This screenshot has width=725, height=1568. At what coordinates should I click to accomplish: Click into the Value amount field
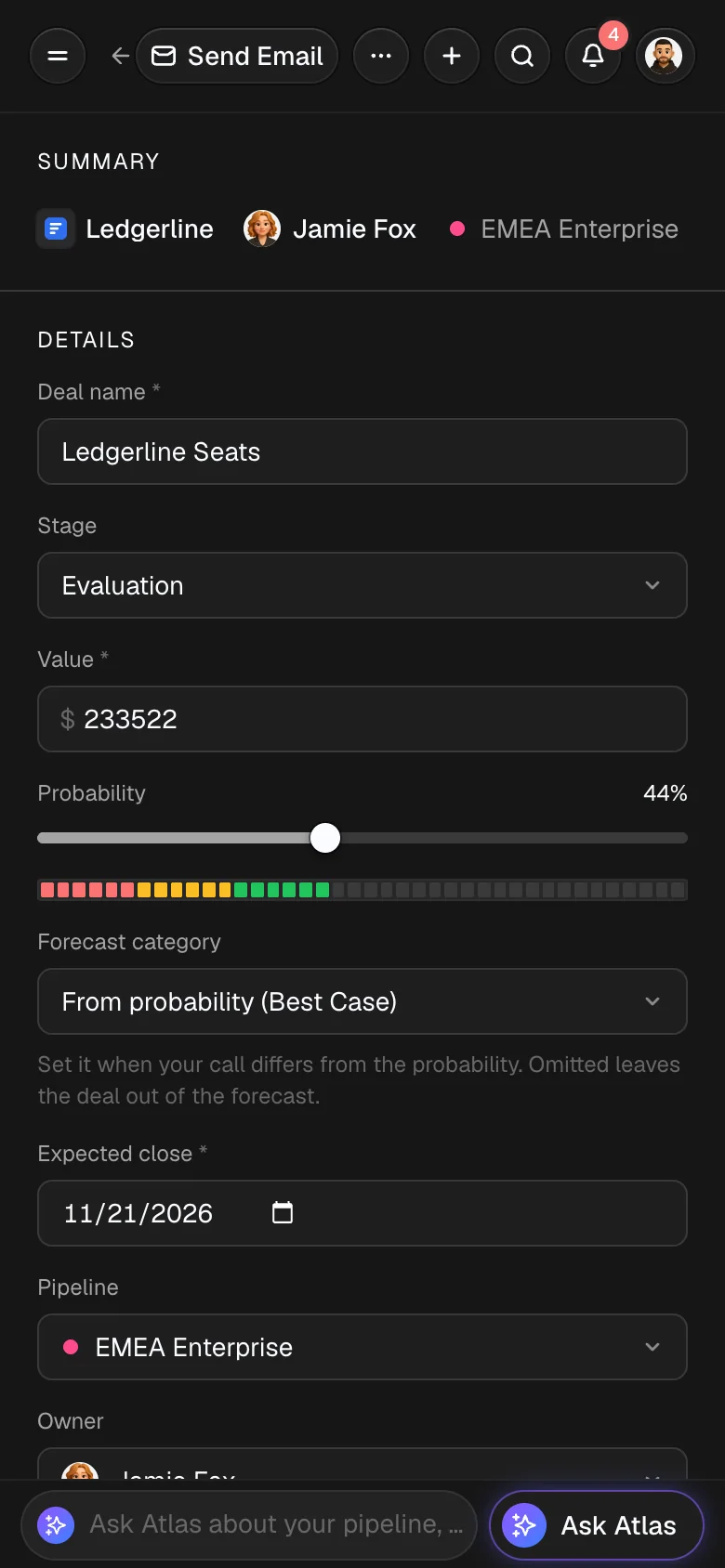362,719
